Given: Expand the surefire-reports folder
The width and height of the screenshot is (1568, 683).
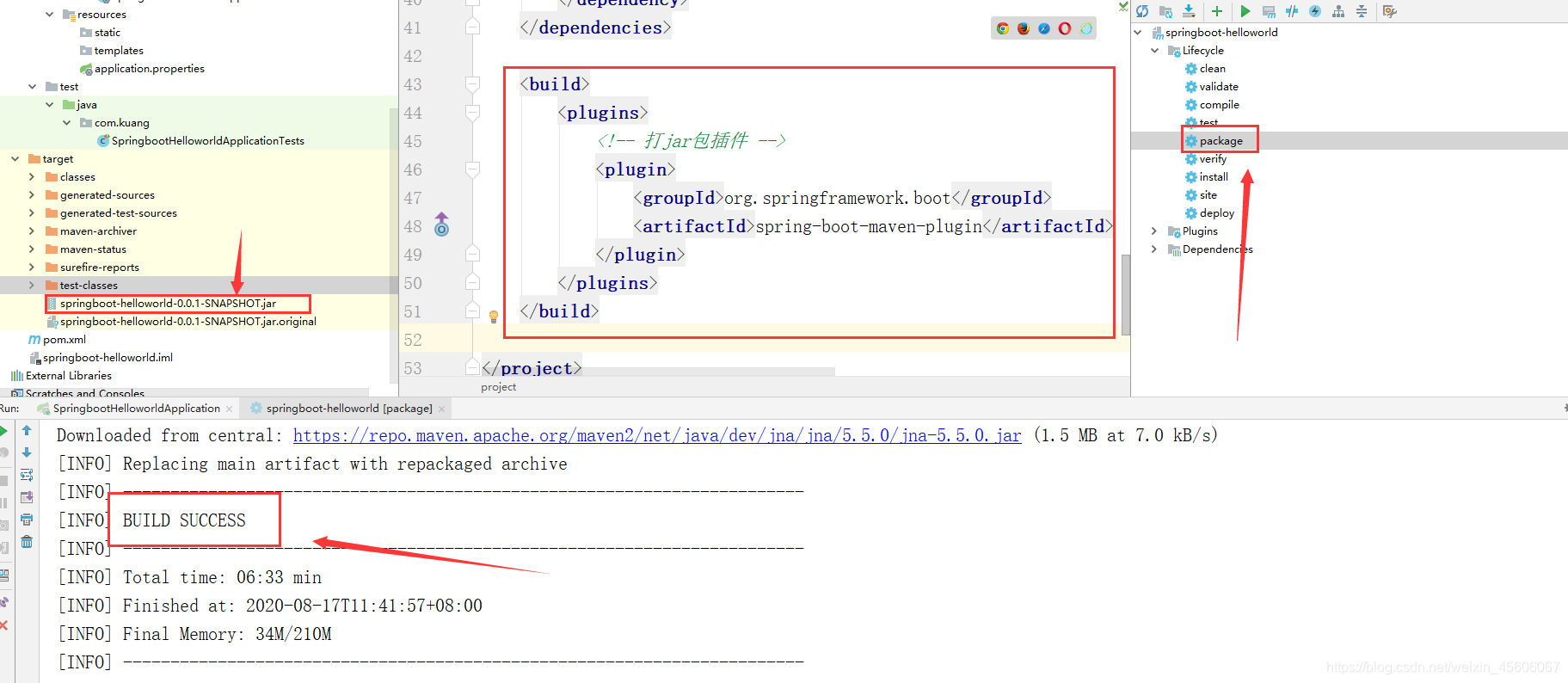Looking at the screenshot, I should (x=32, y=268).
